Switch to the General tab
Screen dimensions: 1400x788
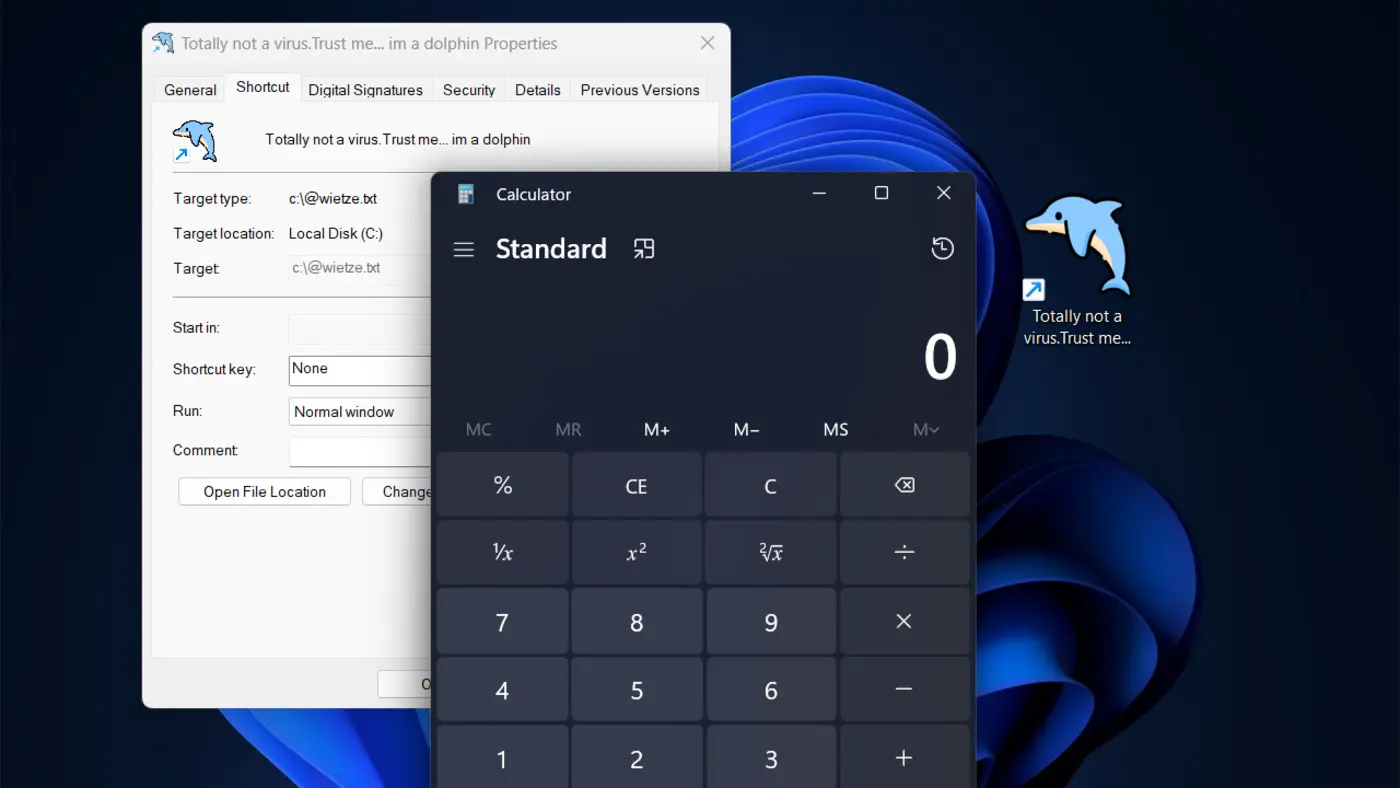click(x=190, y=90)
